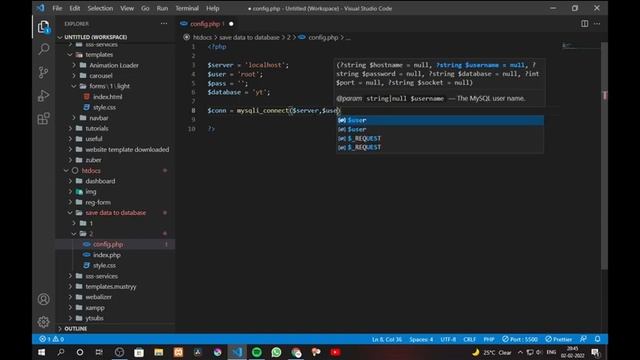Open the Explorer view in activity bar
The height and width of the screenshot is (360, 640).
(x=43, y=27)
